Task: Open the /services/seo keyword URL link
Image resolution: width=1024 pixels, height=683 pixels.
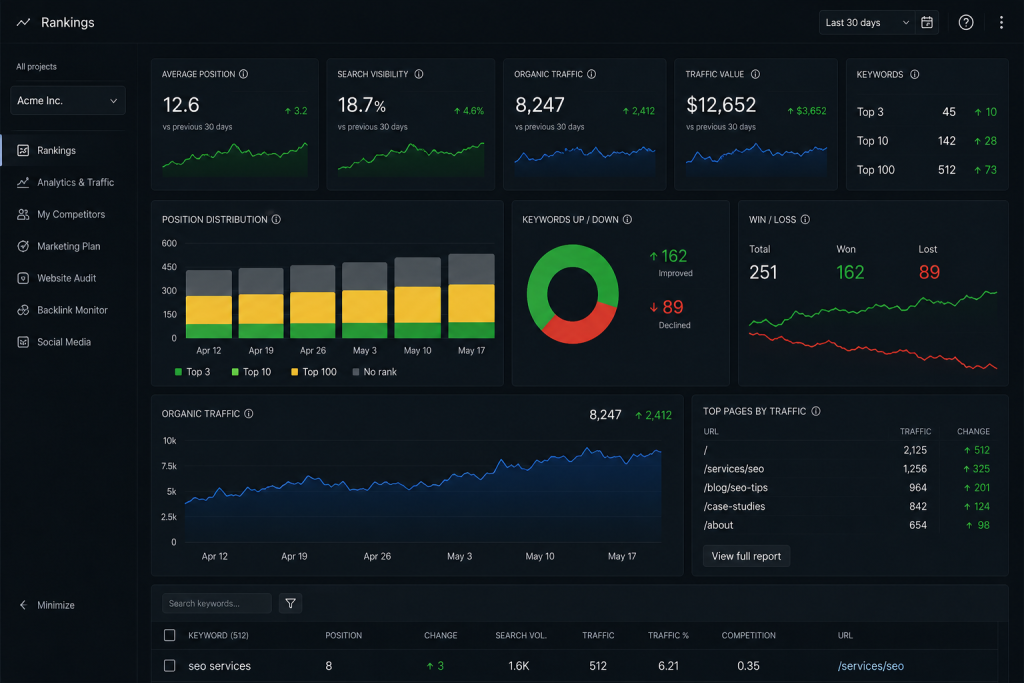Action: pos(871,666)
